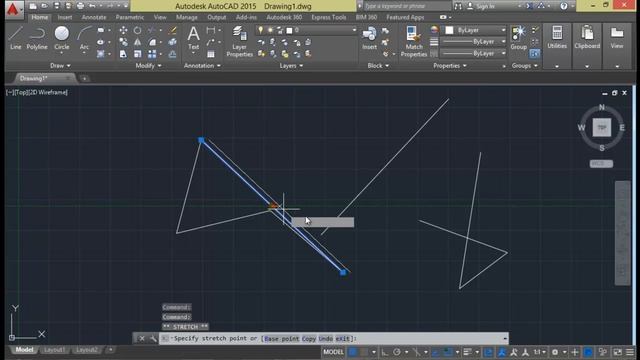Click the application menu red A logo
This screenshot has height=360, width=640.
(13, 9)
